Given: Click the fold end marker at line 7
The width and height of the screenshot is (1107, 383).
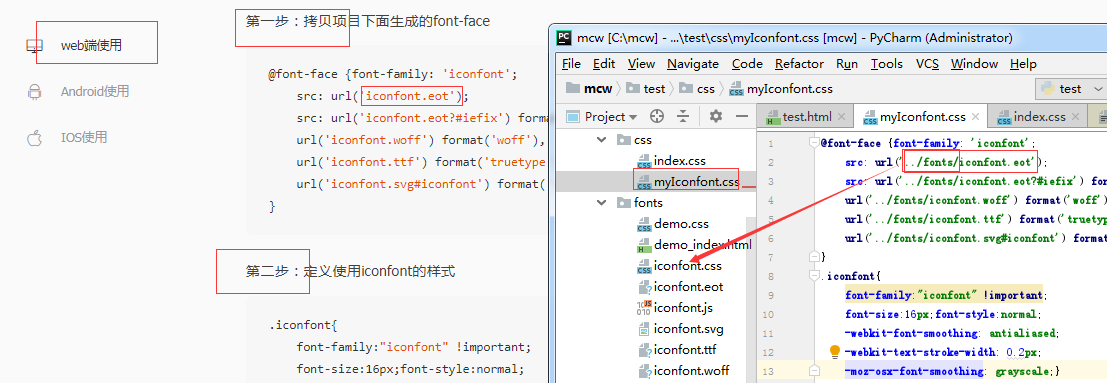Looking at the screenshot, I should pyautogui.click(x=813, y=257).
